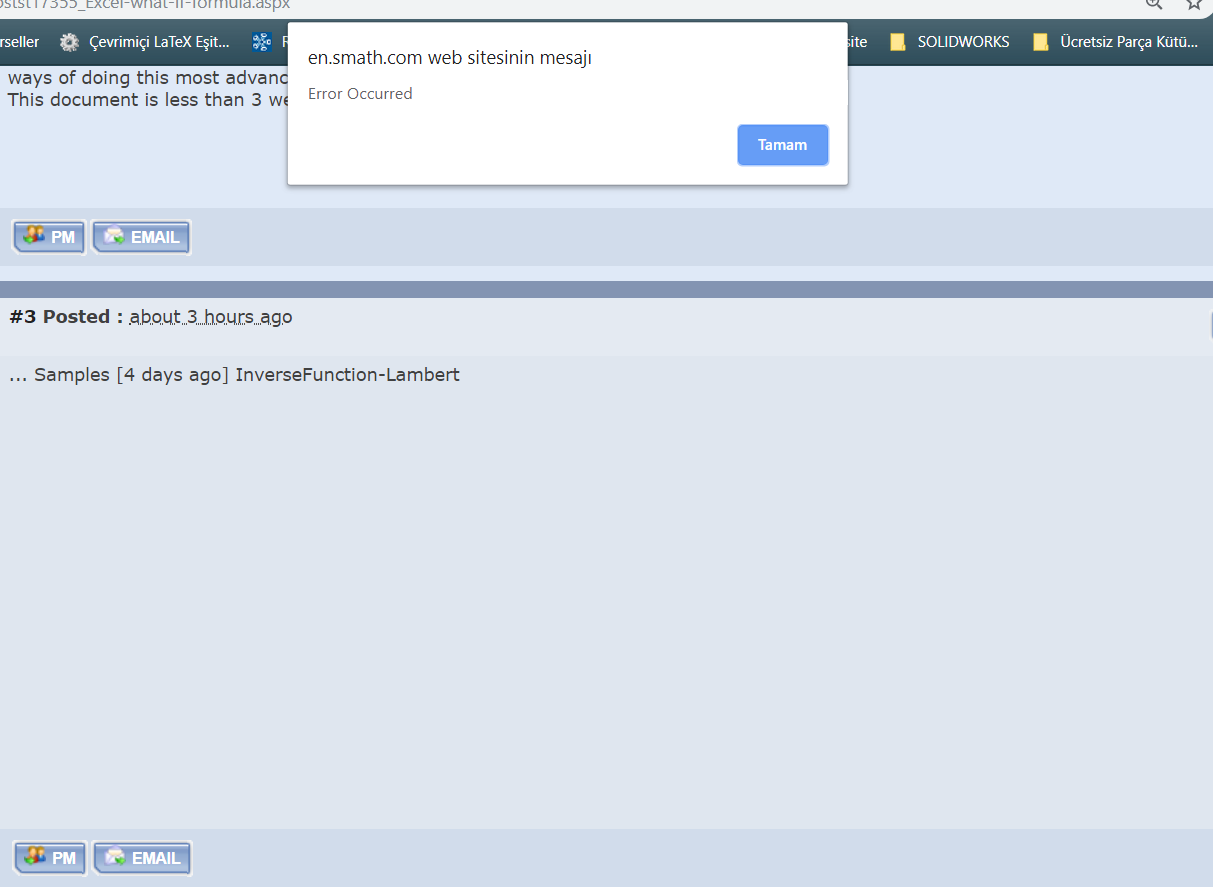Open the bookmark ending in 'rseller'
Viewport: 1213px width, 887px height.
19,42
